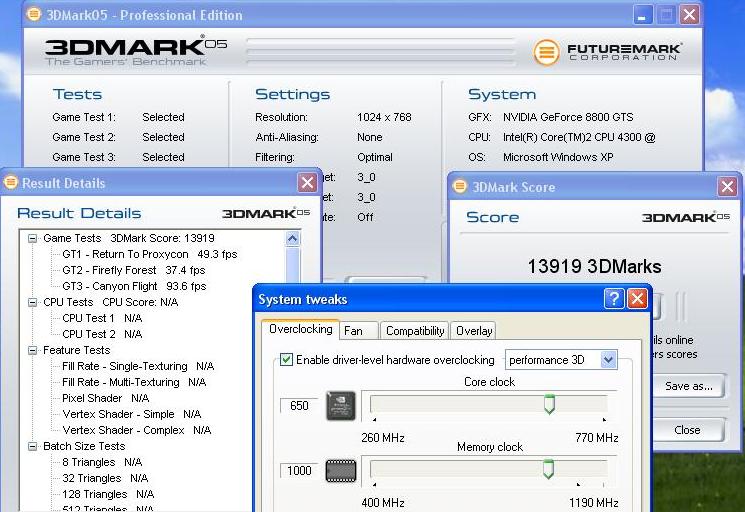Image resolution: width=745 pixels, height=512 pixels.
Task: Close the 3DMark Score window via X
Action: point(727,187)
